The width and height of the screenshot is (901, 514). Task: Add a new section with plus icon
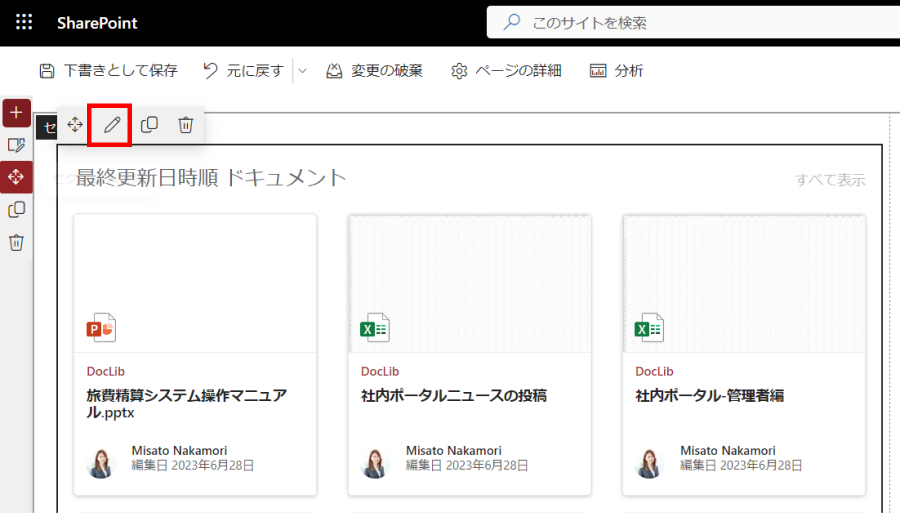pos(16,112)
